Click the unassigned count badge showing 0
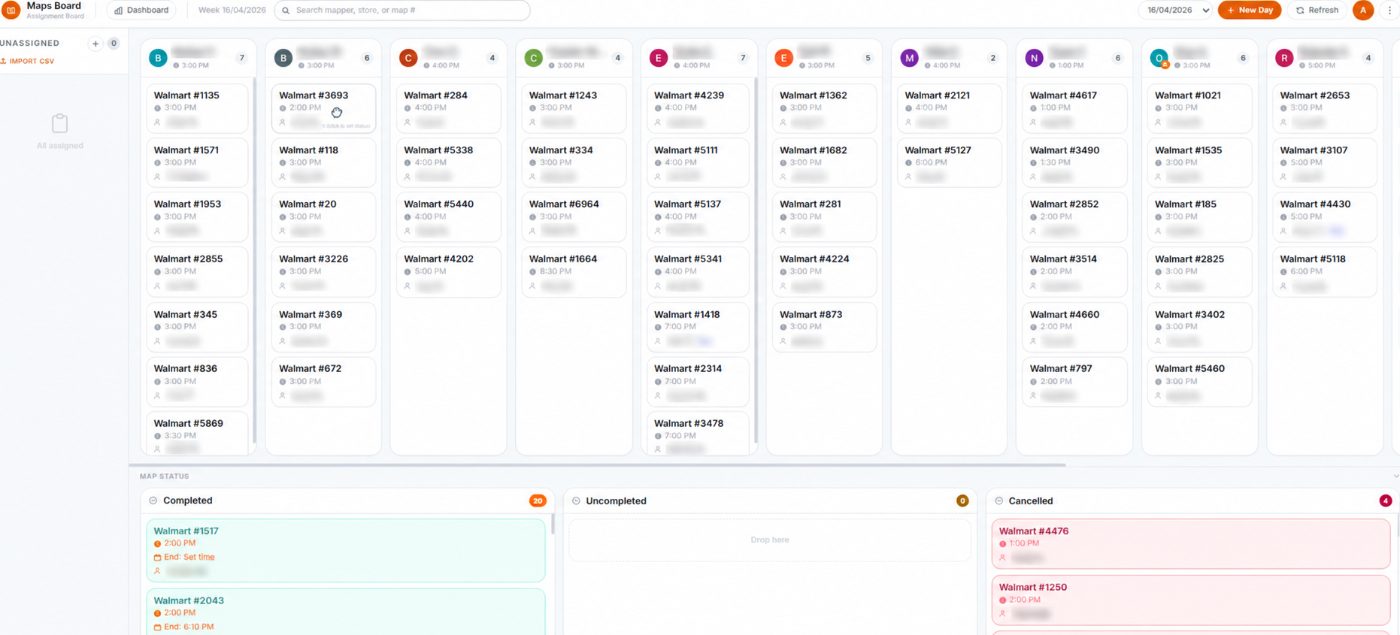1400x635 pixels. [x=114, y=43]
